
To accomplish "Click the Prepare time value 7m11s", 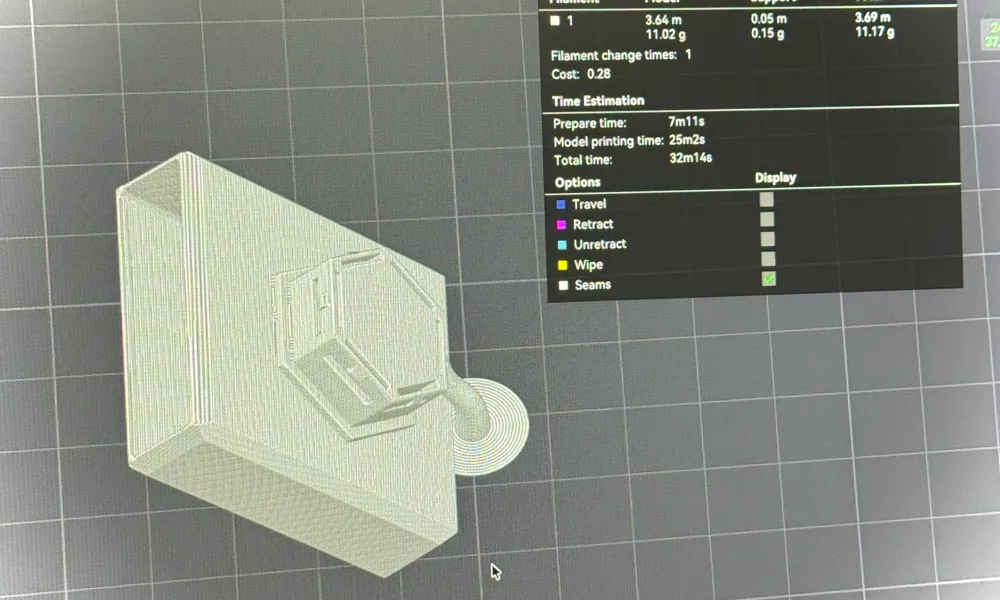I will pos(686,121).
